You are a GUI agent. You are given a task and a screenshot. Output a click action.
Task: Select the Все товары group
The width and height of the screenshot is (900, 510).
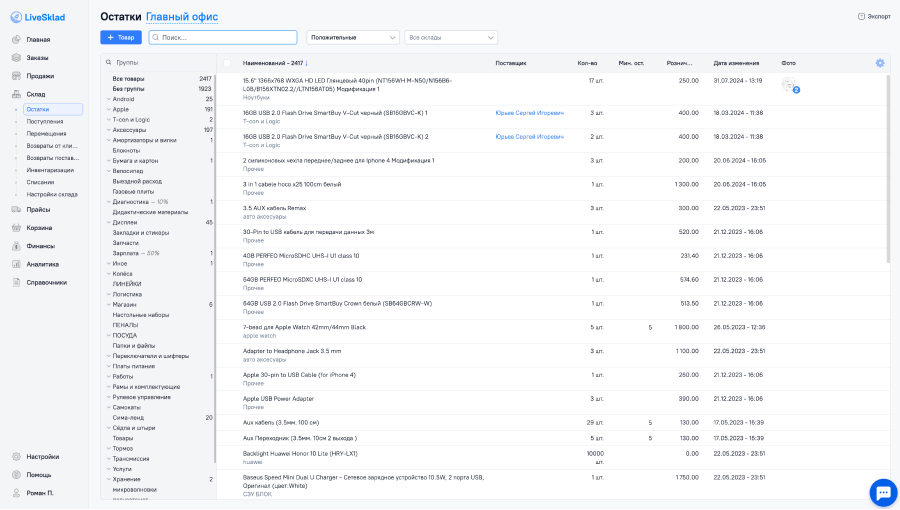pos(129,79)
